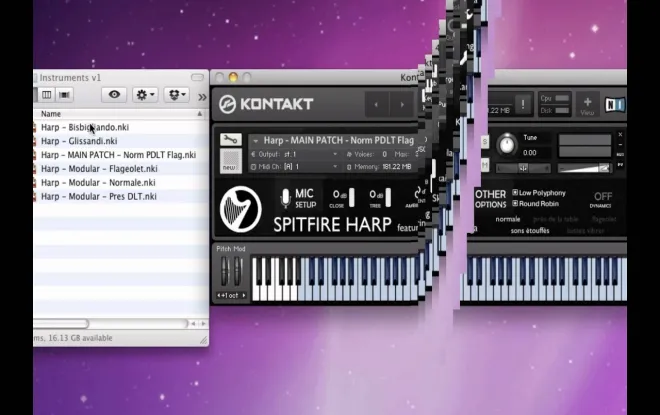Select the près de la table articulation

click(556, 219)
